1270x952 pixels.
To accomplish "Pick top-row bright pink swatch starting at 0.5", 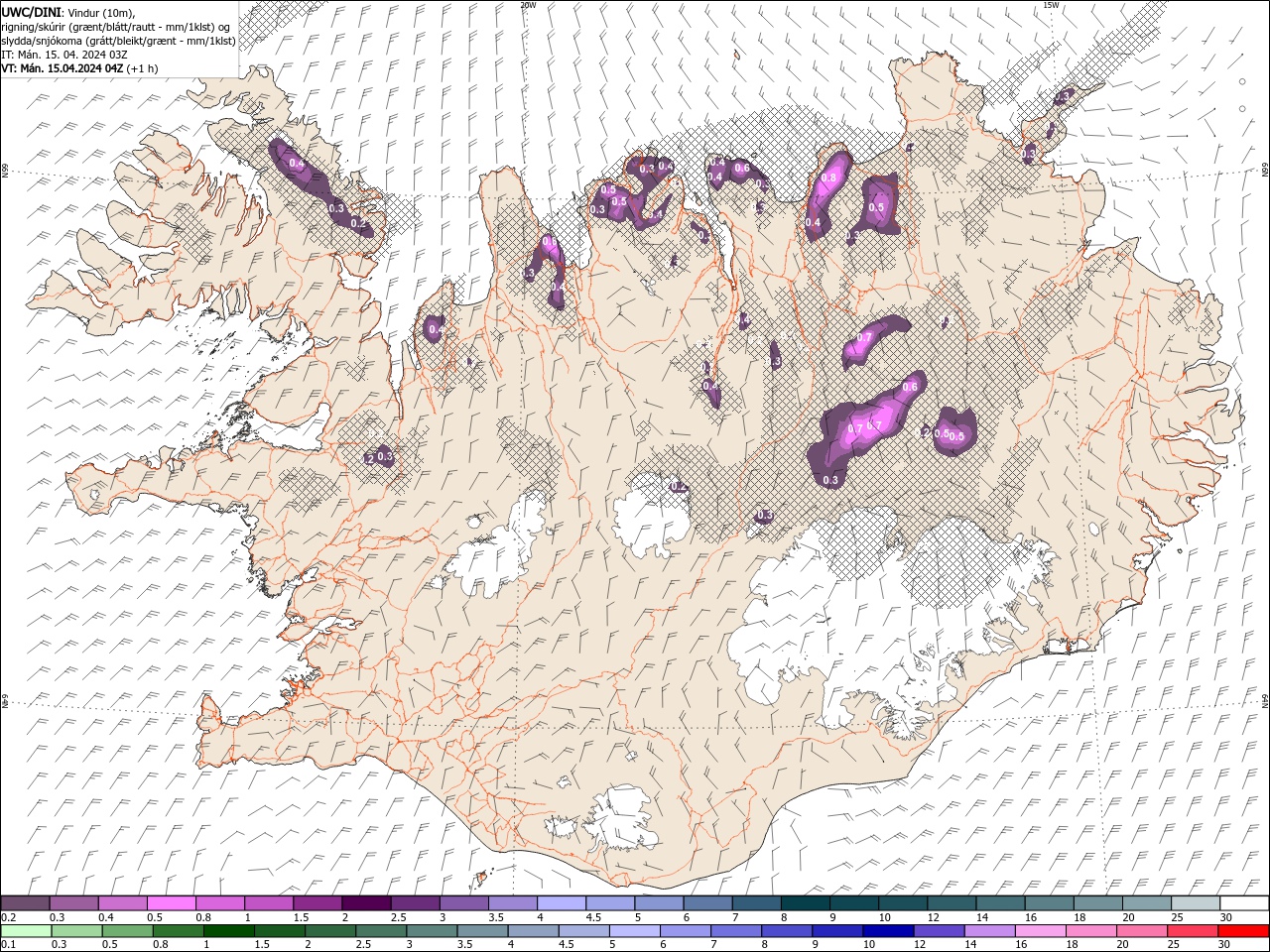I will 171,903.
